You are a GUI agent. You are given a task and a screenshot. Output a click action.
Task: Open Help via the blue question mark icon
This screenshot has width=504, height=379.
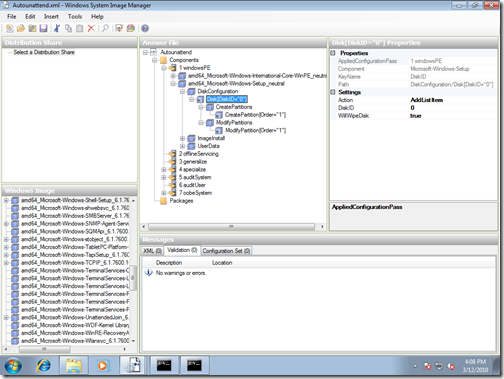(145, 29)
